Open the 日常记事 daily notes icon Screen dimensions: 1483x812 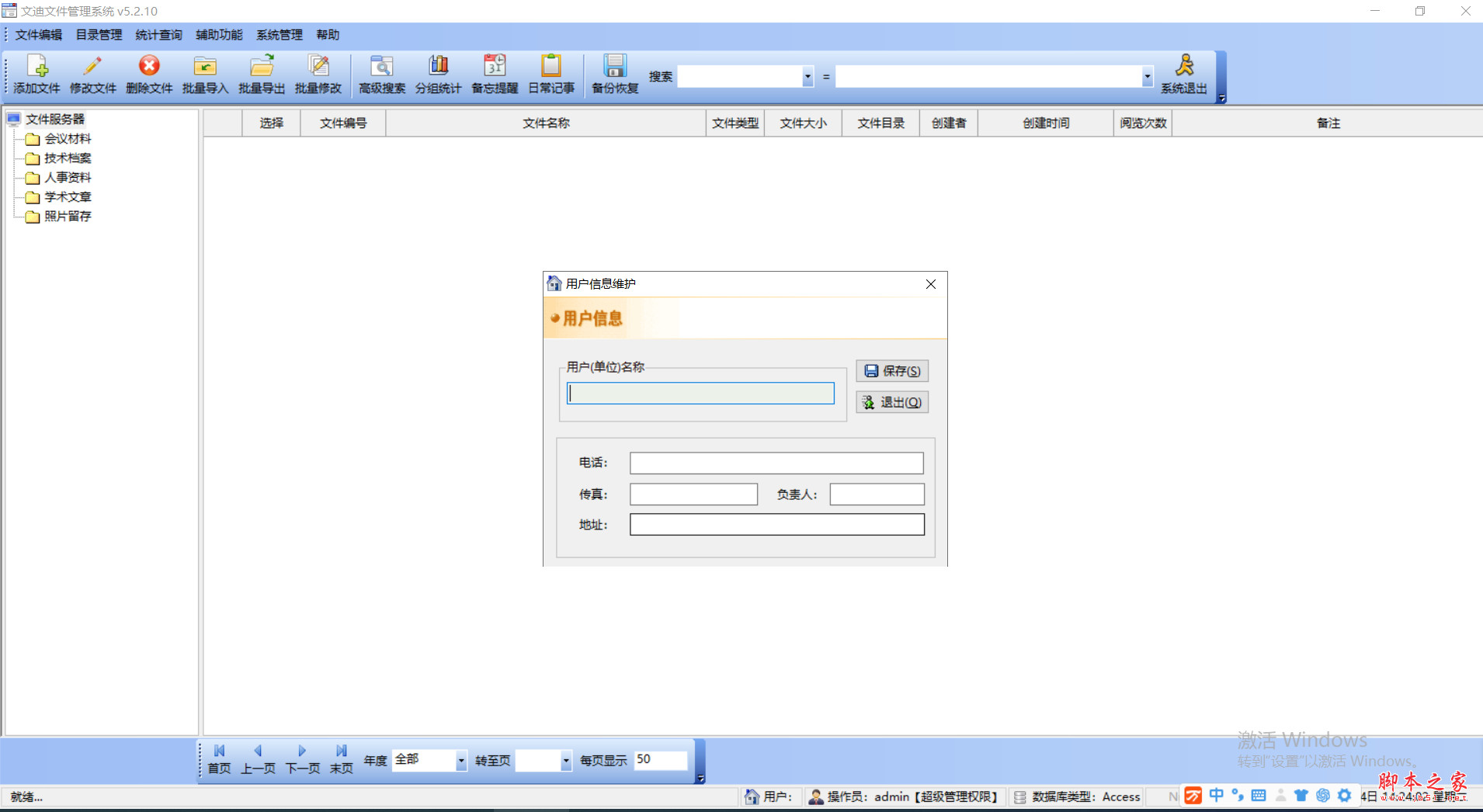point(551,74)
